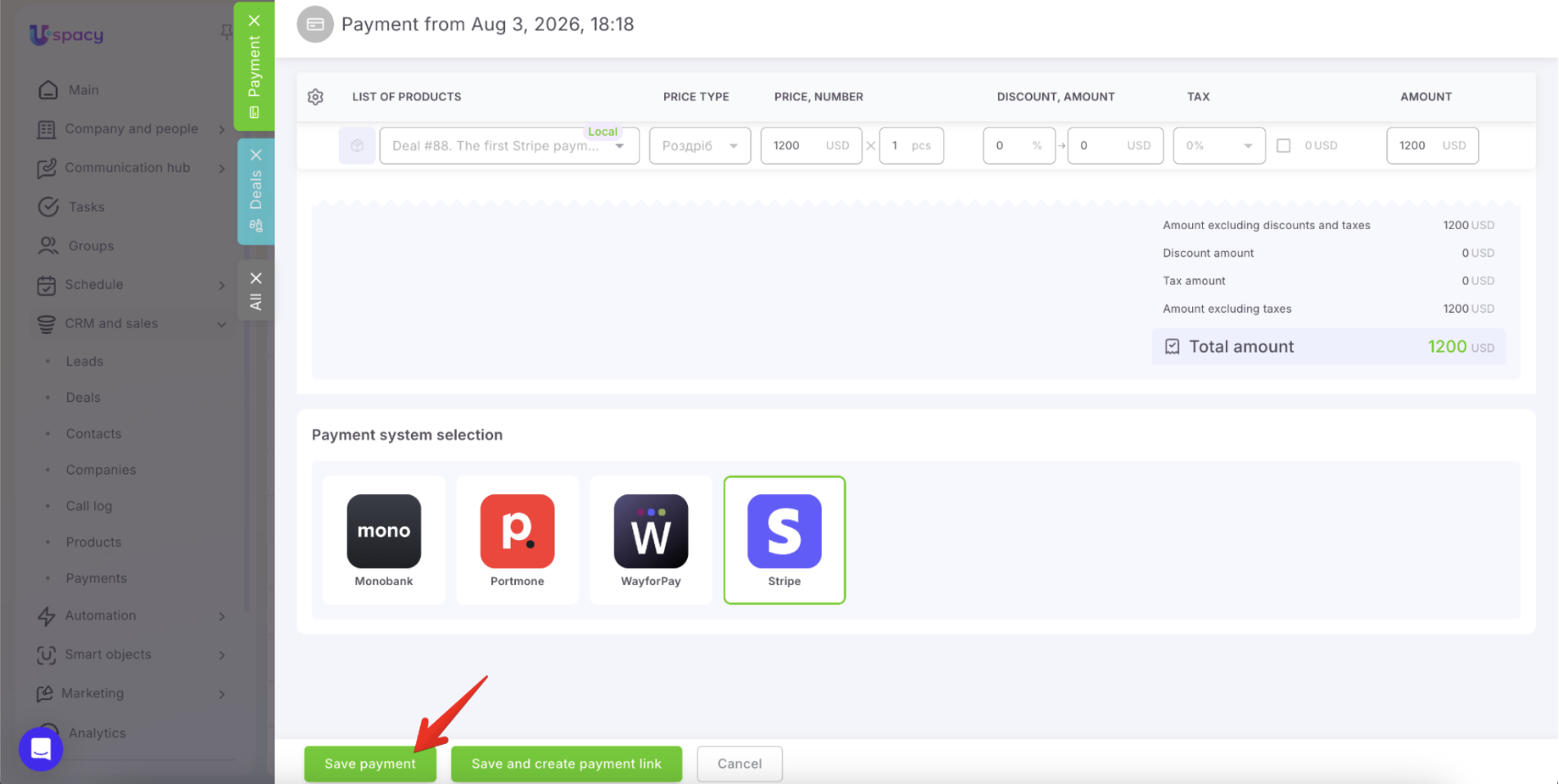
Task: Open Deals in the sidebar menu
Action: [x=84, y=397]
